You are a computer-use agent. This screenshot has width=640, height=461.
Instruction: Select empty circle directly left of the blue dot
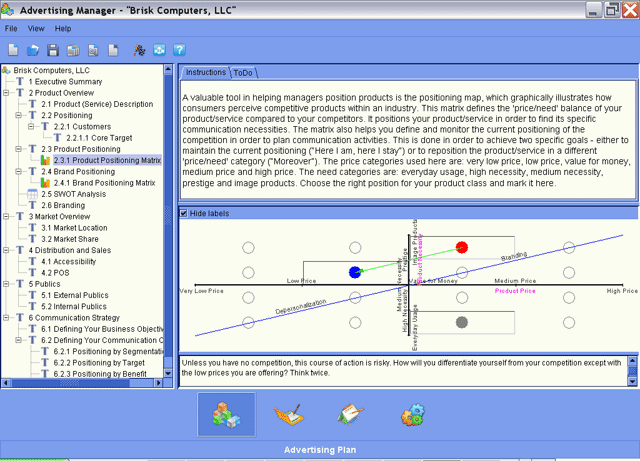248,272
